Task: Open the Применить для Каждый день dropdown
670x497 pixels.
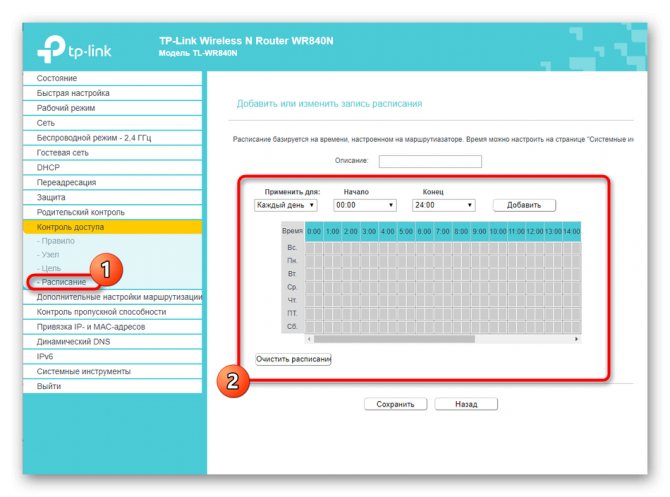Action: click(285, 205)
